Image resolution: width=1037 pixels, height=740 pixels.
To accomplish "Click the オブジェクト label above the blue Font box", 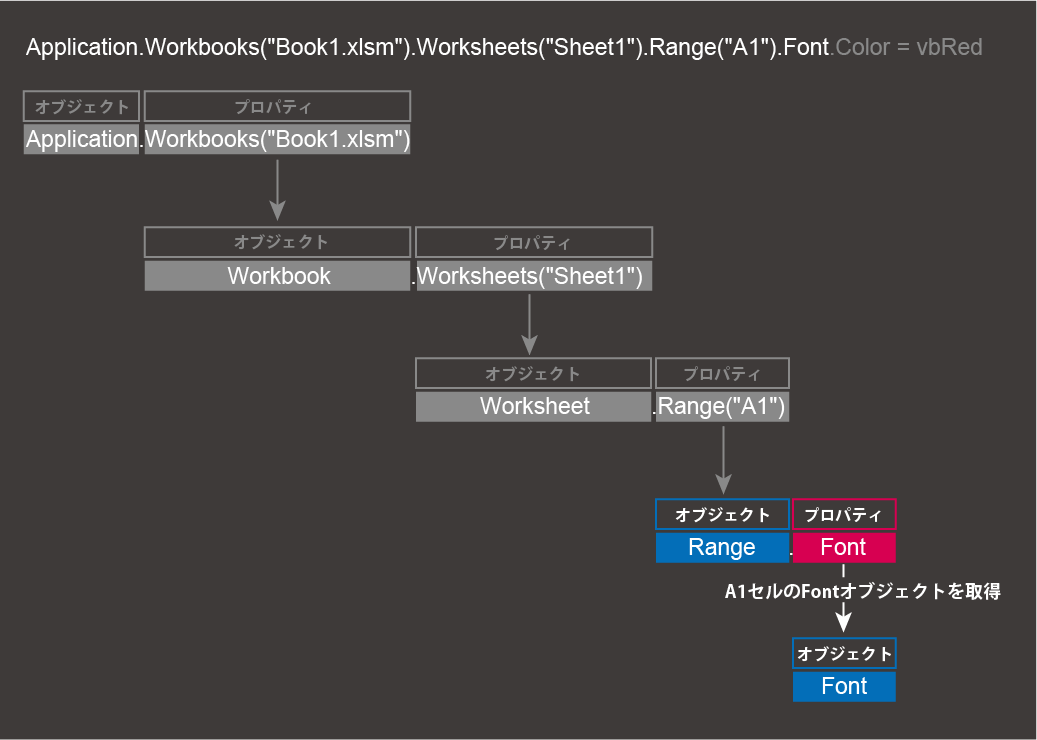I will [844, 654].
